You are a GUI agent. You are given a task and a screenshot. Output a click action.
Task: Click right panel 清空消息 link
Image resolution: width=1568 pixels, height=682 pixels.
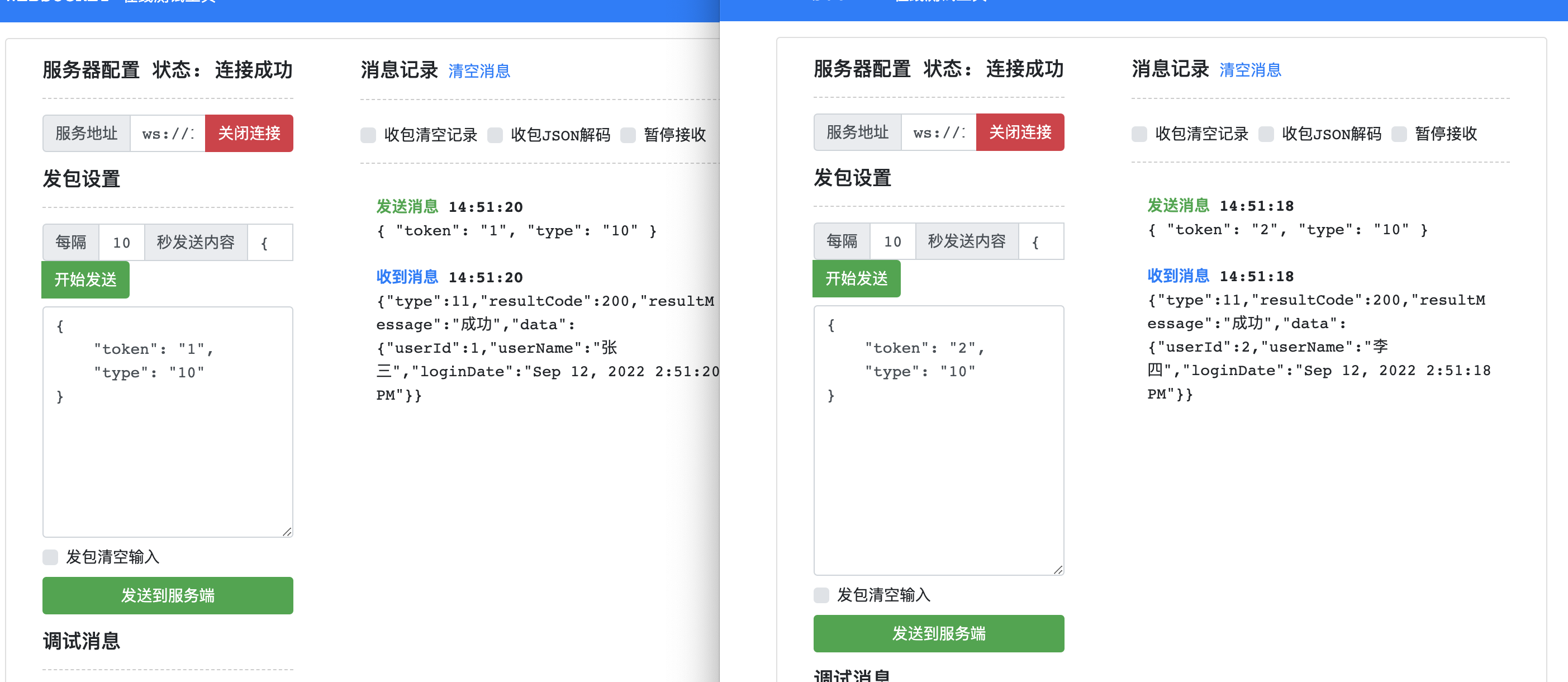coord(1250,70)
